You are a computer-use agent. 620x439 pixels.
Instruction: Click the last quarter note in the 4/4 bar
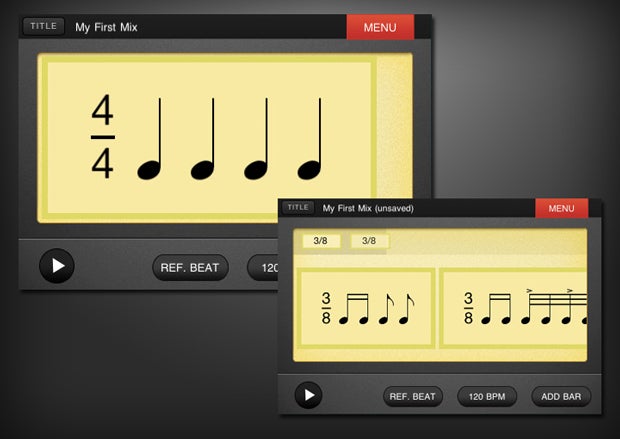point(310,138)
